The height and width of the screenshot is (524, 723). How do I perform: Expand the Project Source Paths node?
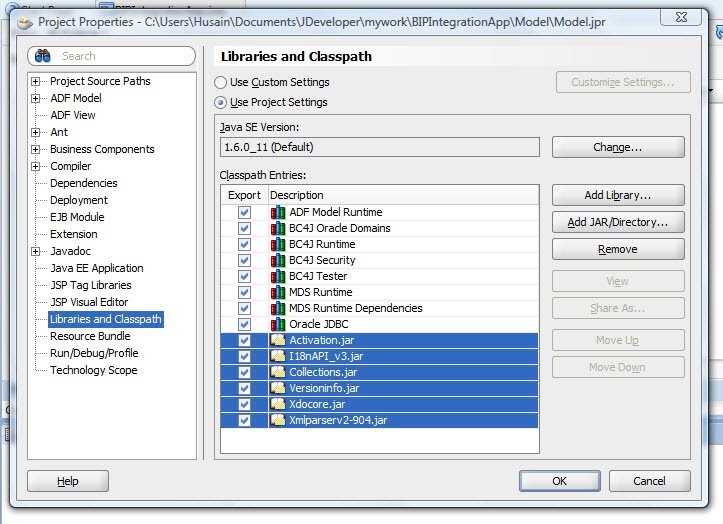[x=36, y=82]
